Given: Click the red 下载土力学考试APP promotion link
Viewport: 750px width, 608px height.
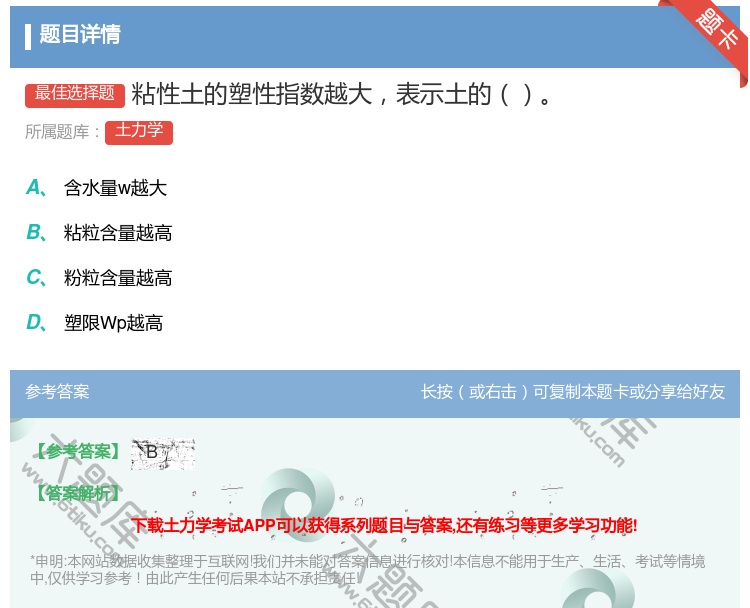Looking at the screenshot, I should [x=384, y=526].
